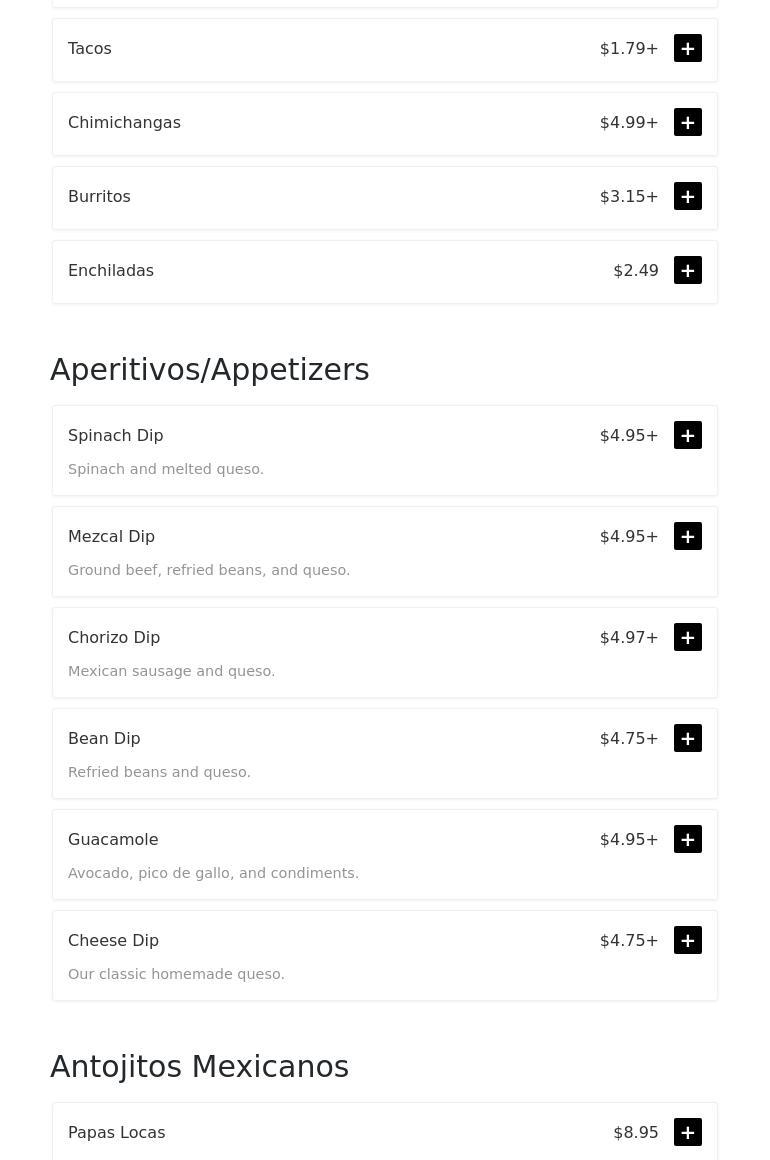Tap the plus icon for Mezcal Dip
The width and height of the screenshot is (770, 1160).
[688, 537]
